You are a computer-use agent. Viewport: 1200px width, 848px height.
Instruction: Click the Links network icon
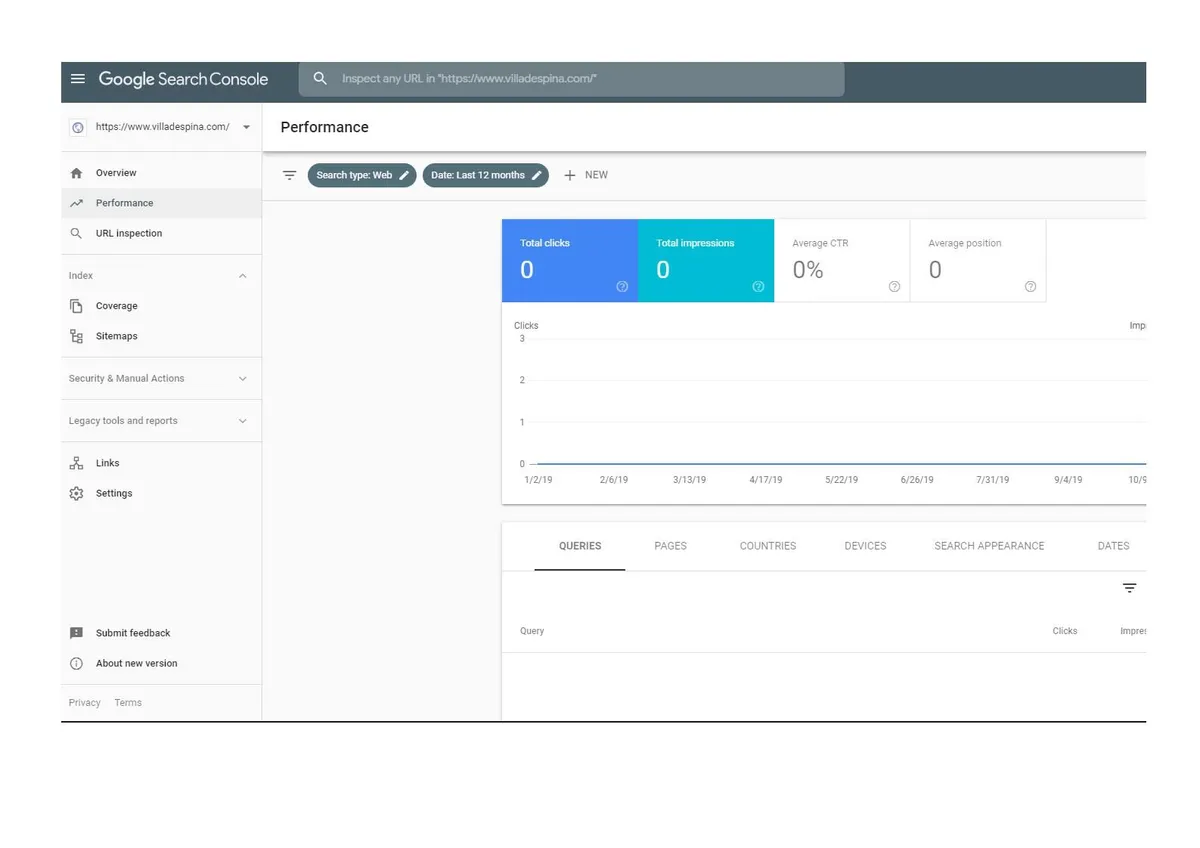click(77, 463)
